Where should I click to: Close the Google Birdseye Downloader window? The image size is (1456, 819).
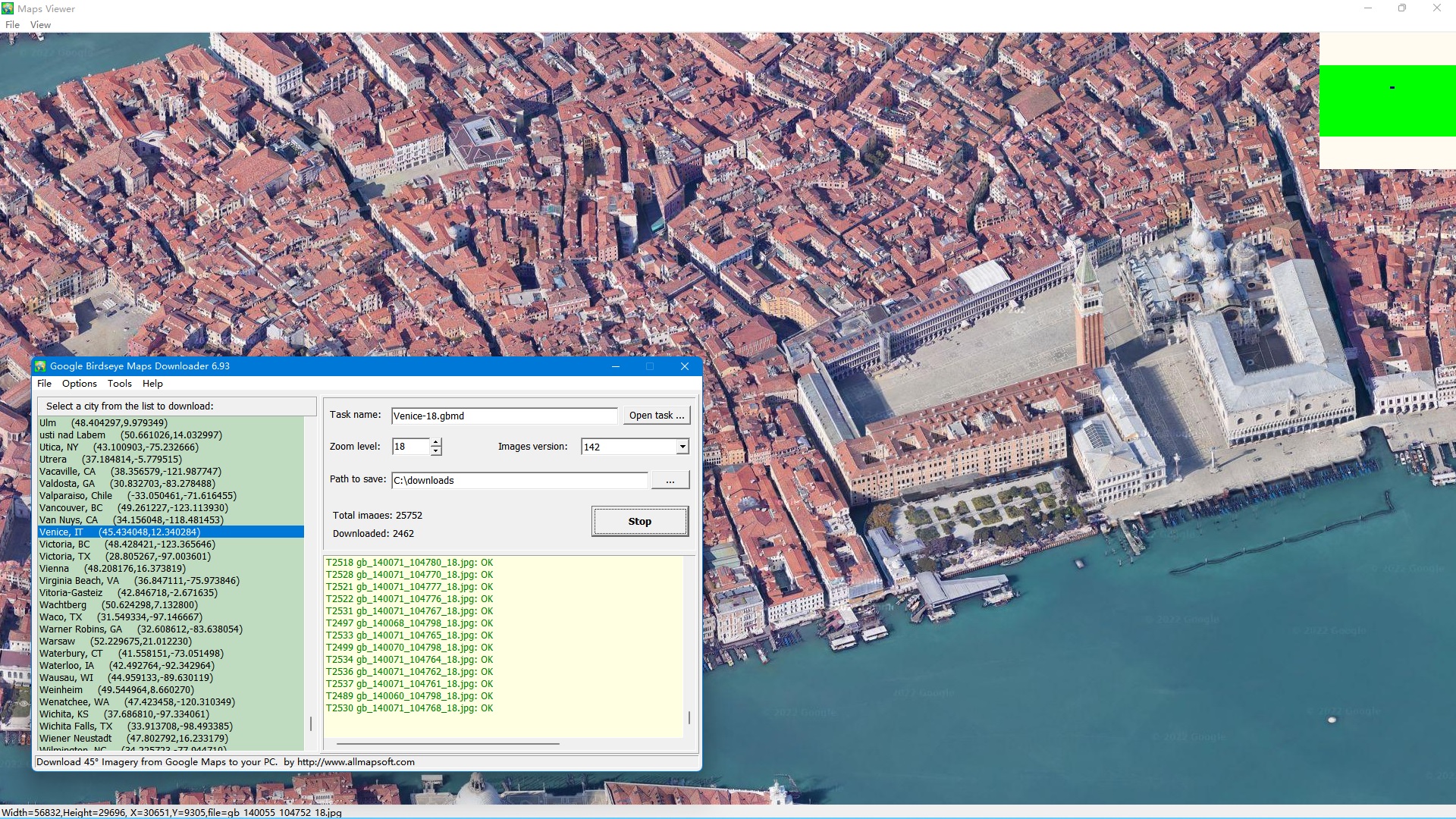pyautogui.click(x=685, y=366)
